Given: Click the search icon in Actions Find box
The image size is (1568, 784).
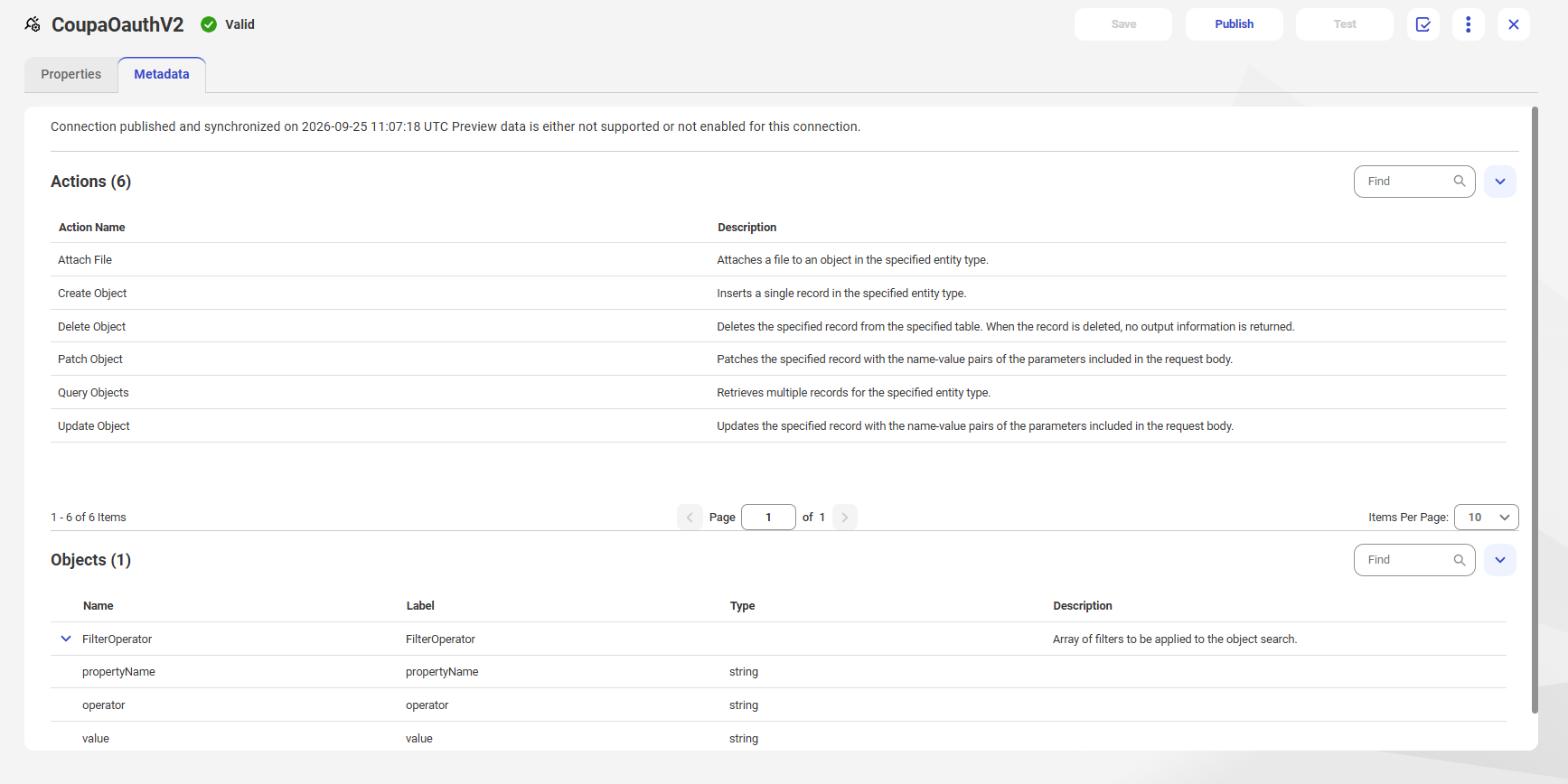Looking at the screenshot, I should (x=1460, y=182).
